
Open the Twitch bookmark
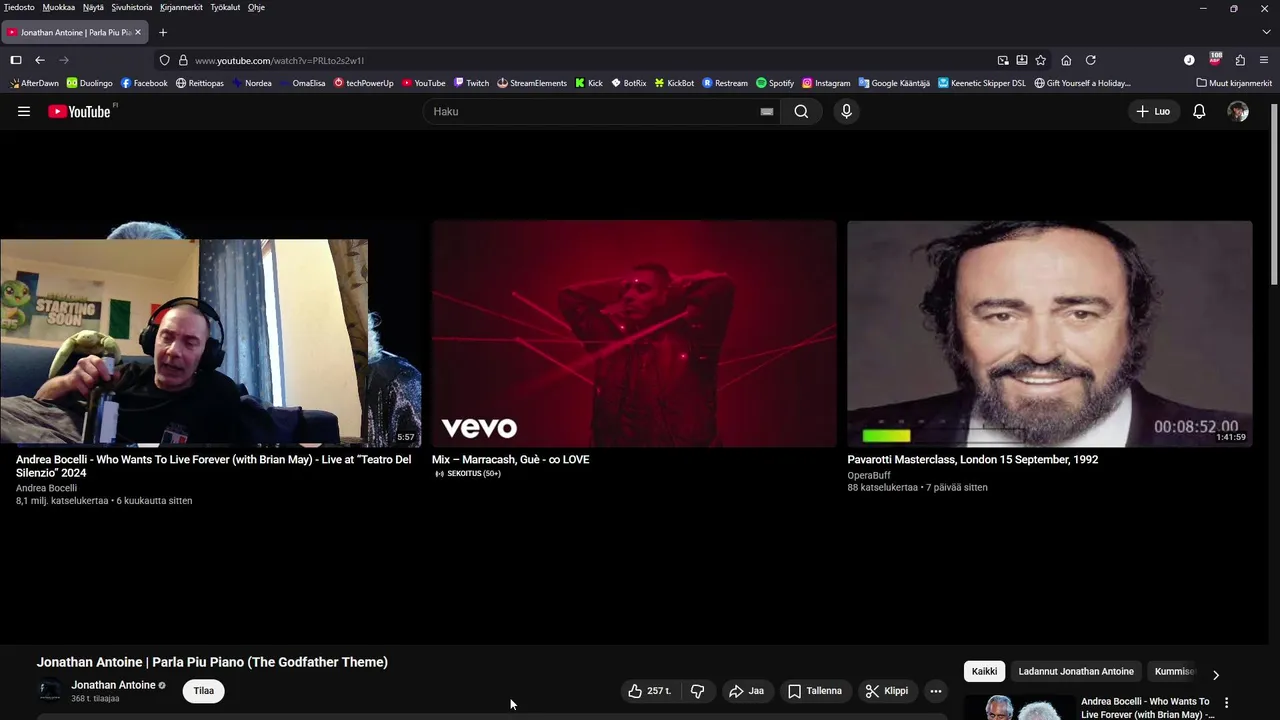[471, 83]
